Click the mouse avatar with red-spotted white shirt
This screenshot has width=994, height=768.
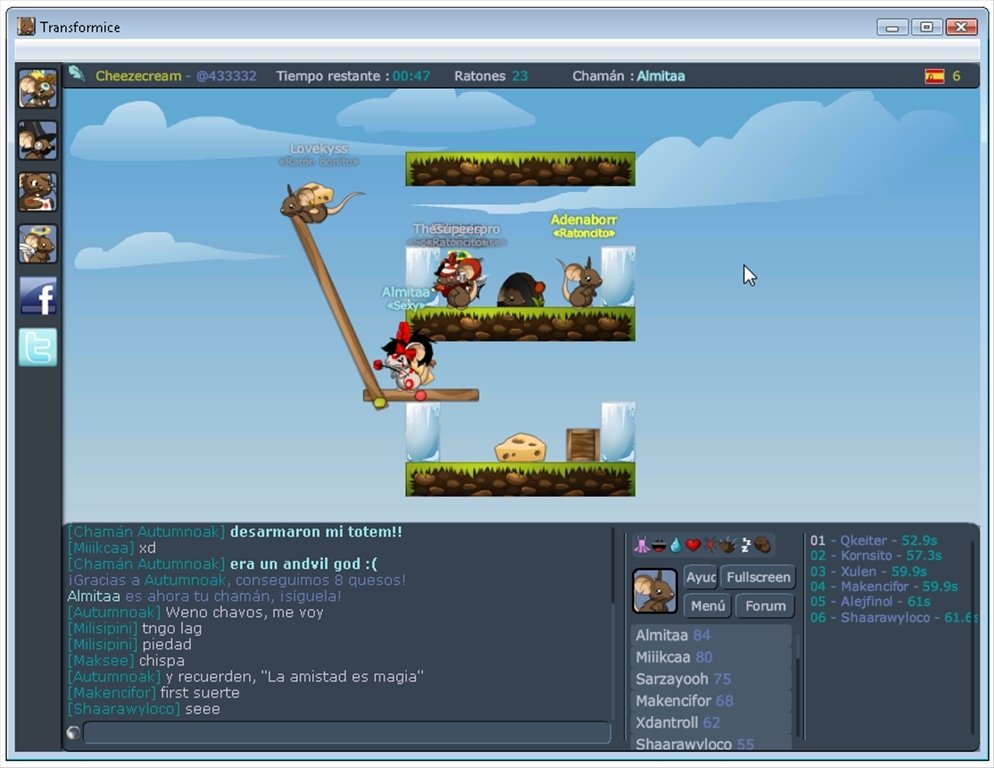(x=38, y=192)
